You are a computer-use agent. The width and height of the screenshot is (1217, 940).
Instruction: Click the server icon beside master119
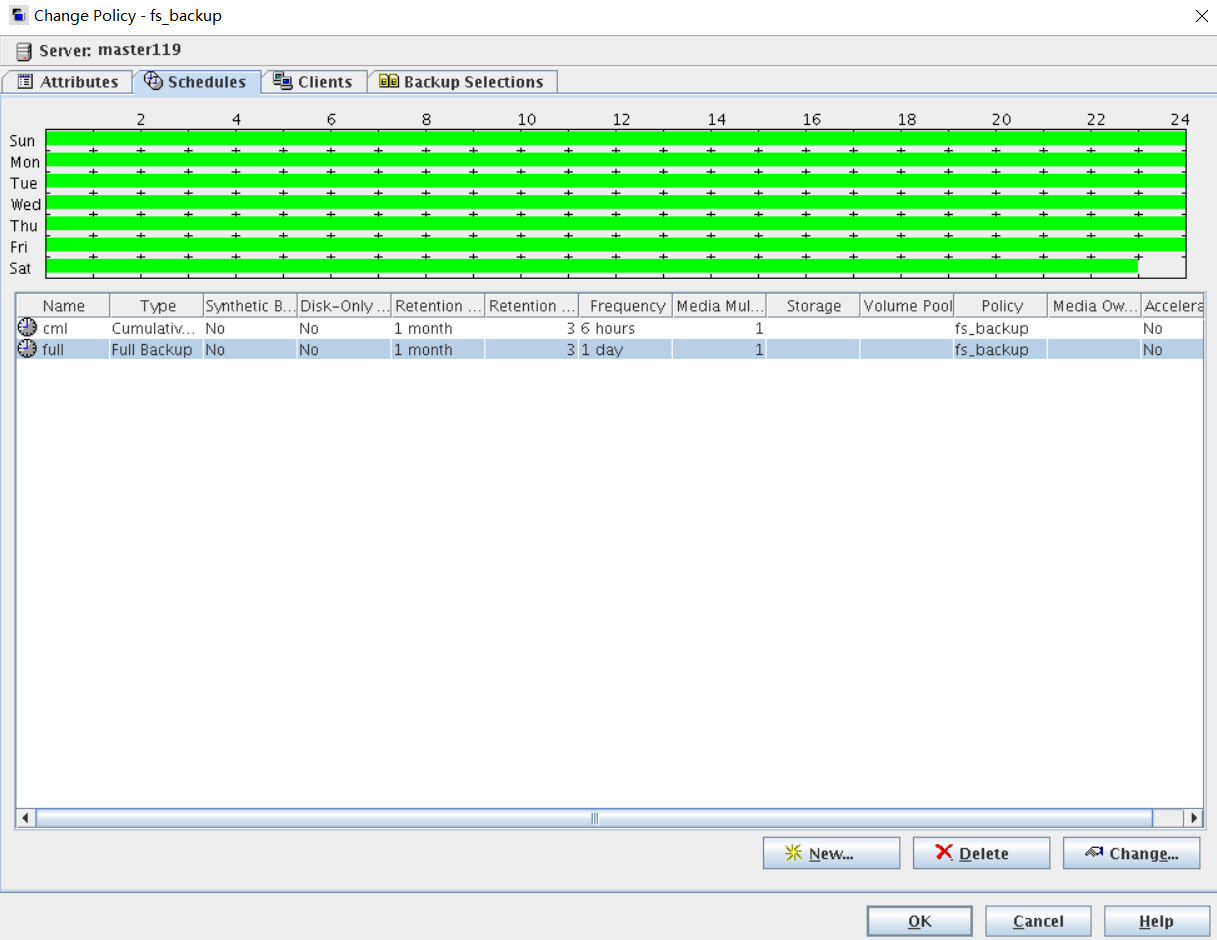[x=24, y=51]
